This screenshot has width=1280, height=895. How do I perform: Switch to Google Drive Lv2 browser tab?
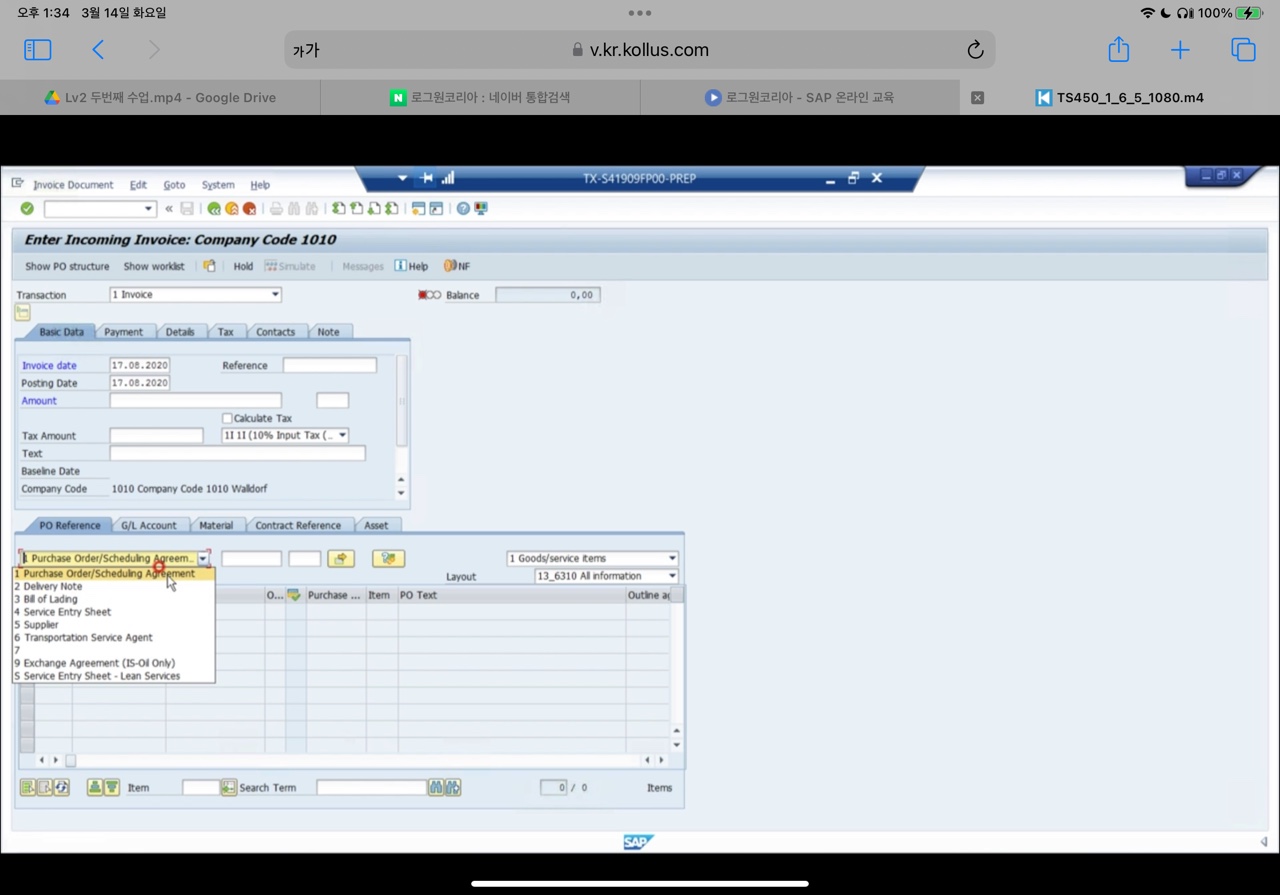tap(160, 97)
